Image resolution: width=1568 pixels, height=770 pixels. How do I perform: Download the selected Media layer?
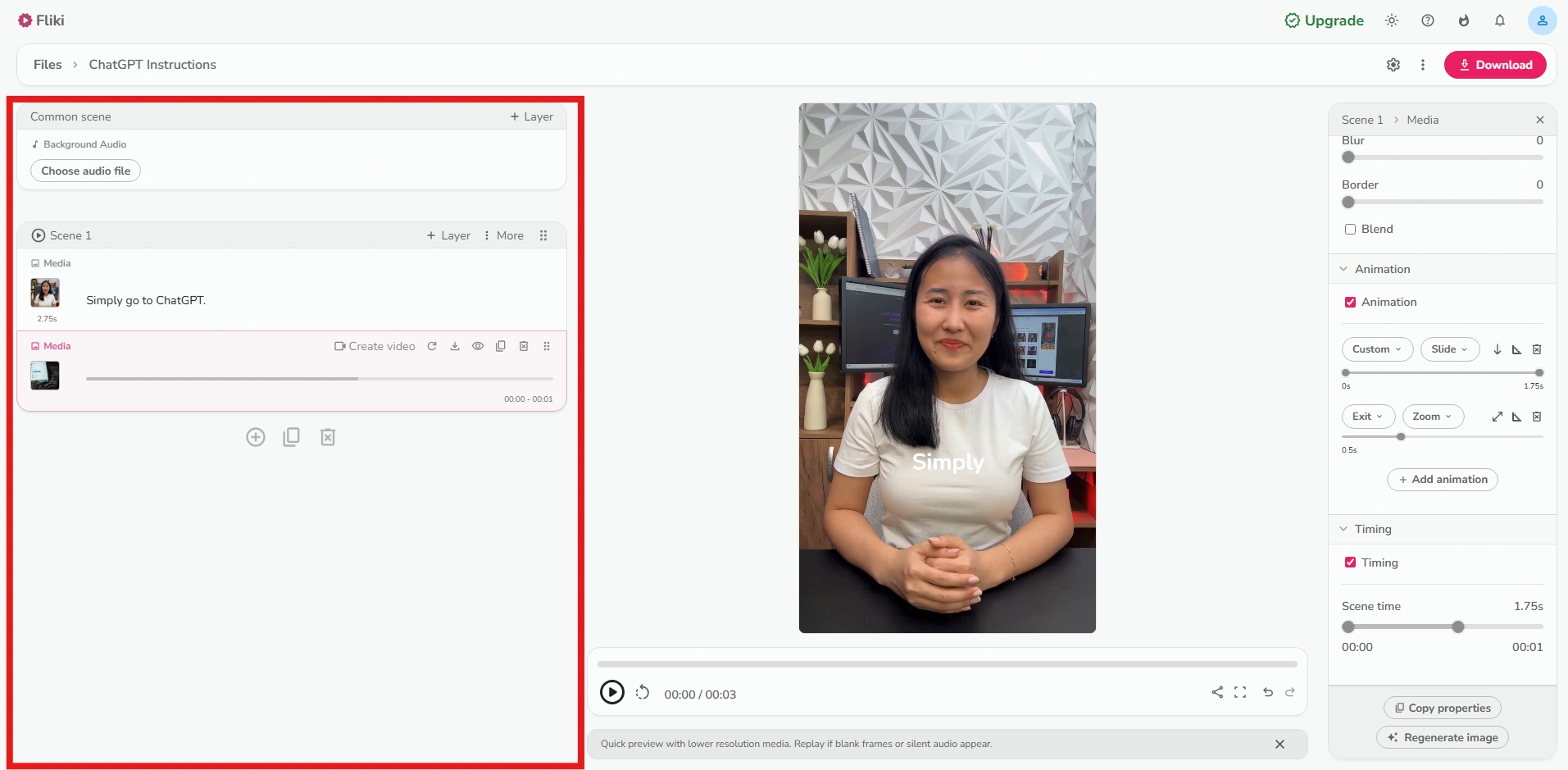pos(455,346)
